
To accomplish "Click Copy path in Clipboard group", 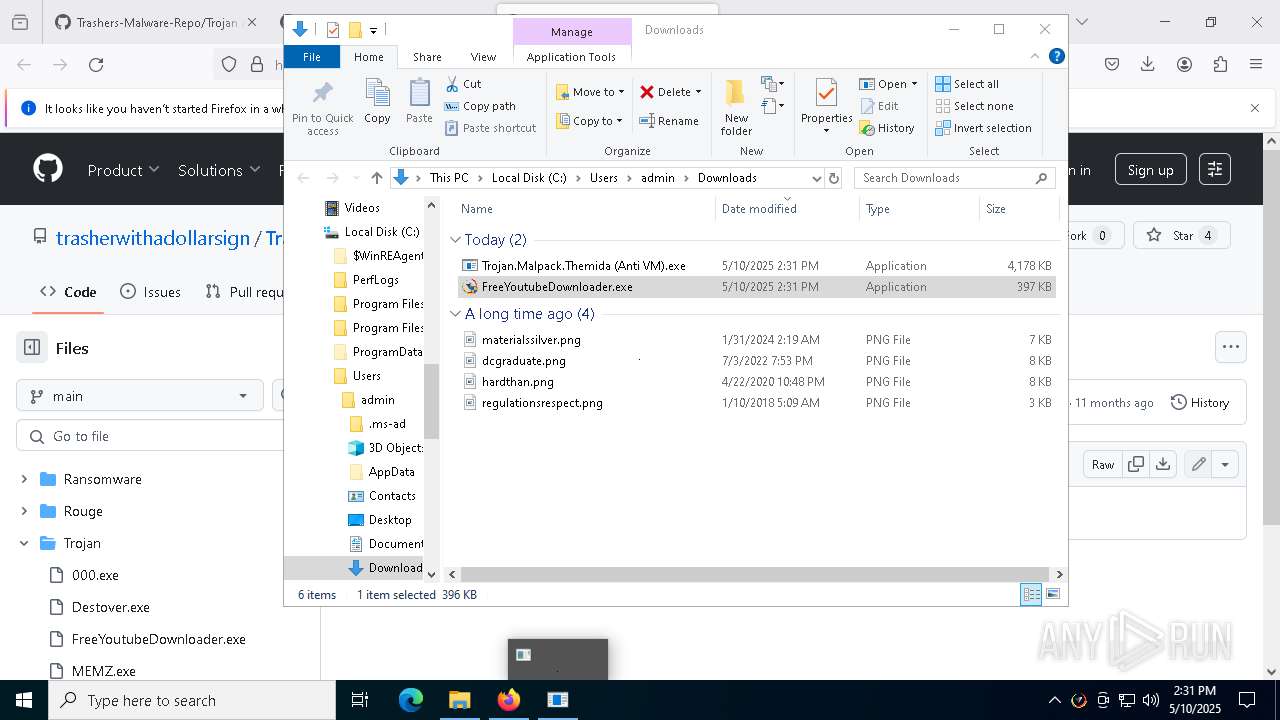I will click(480, 106).
